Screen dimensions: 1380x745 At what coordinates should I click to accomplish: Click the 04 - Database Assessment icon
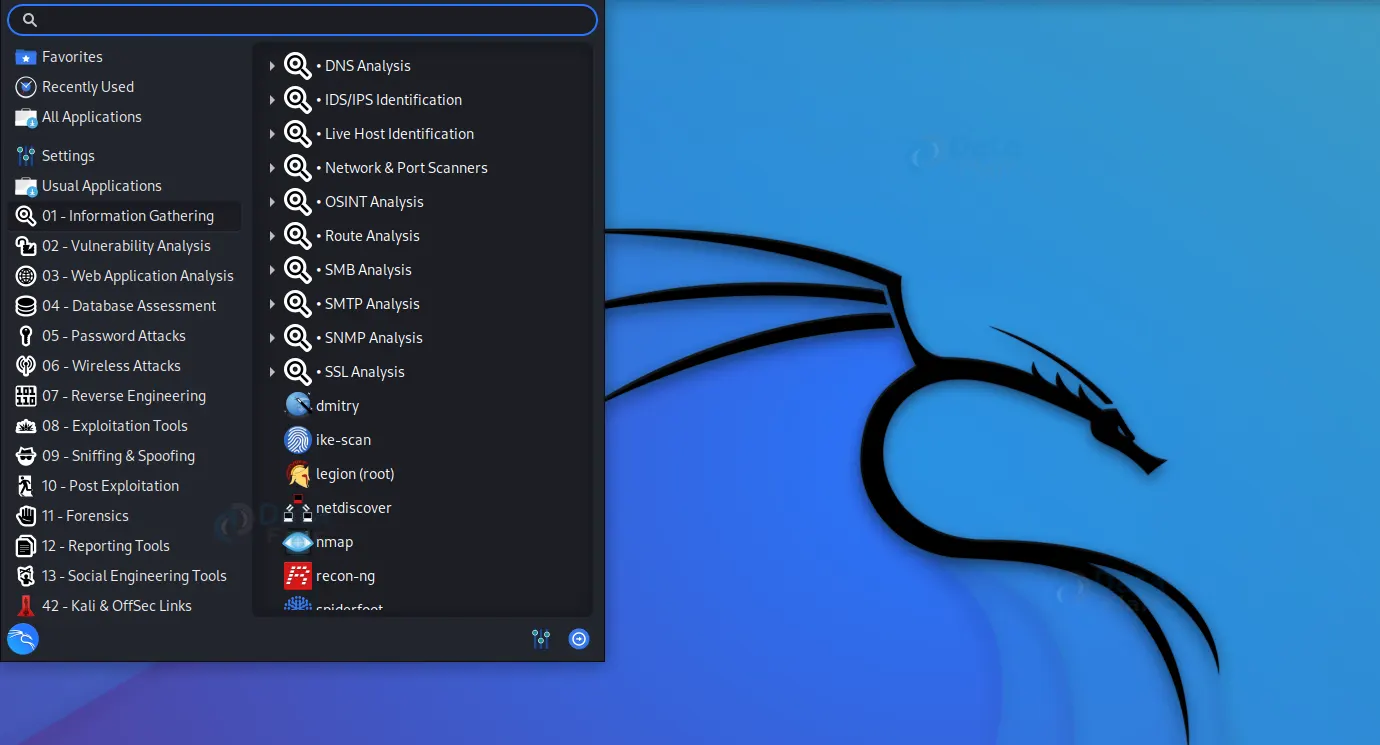point(26,306)
